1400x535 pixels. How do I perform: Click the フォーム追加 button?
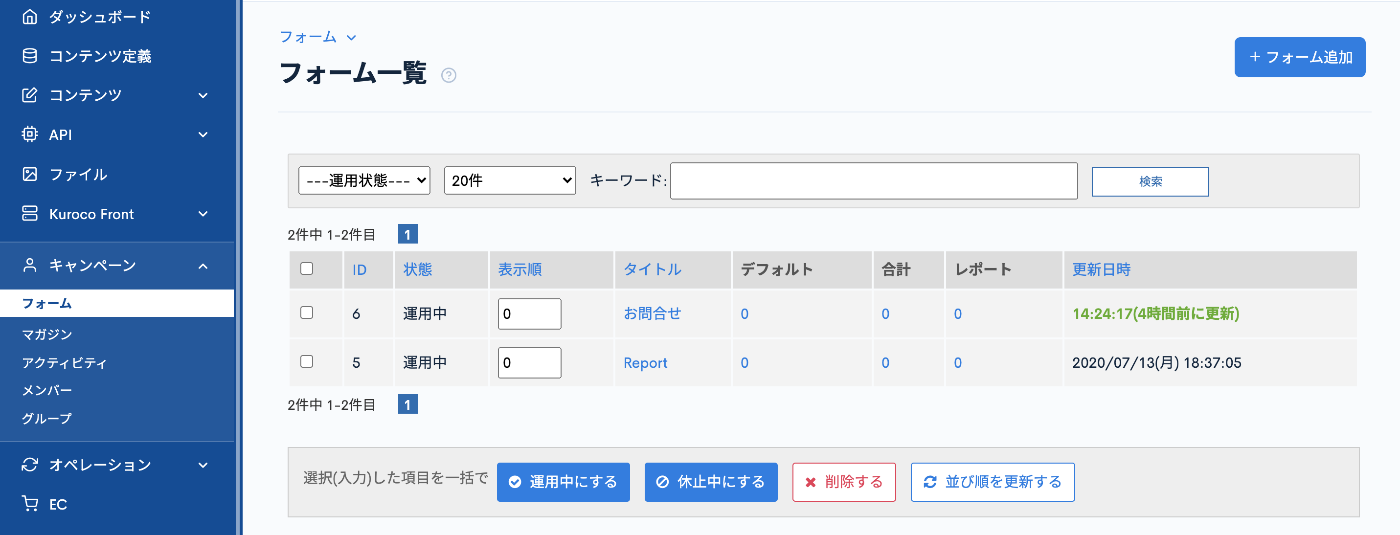pyautogui.click(x=1300, y=57)
